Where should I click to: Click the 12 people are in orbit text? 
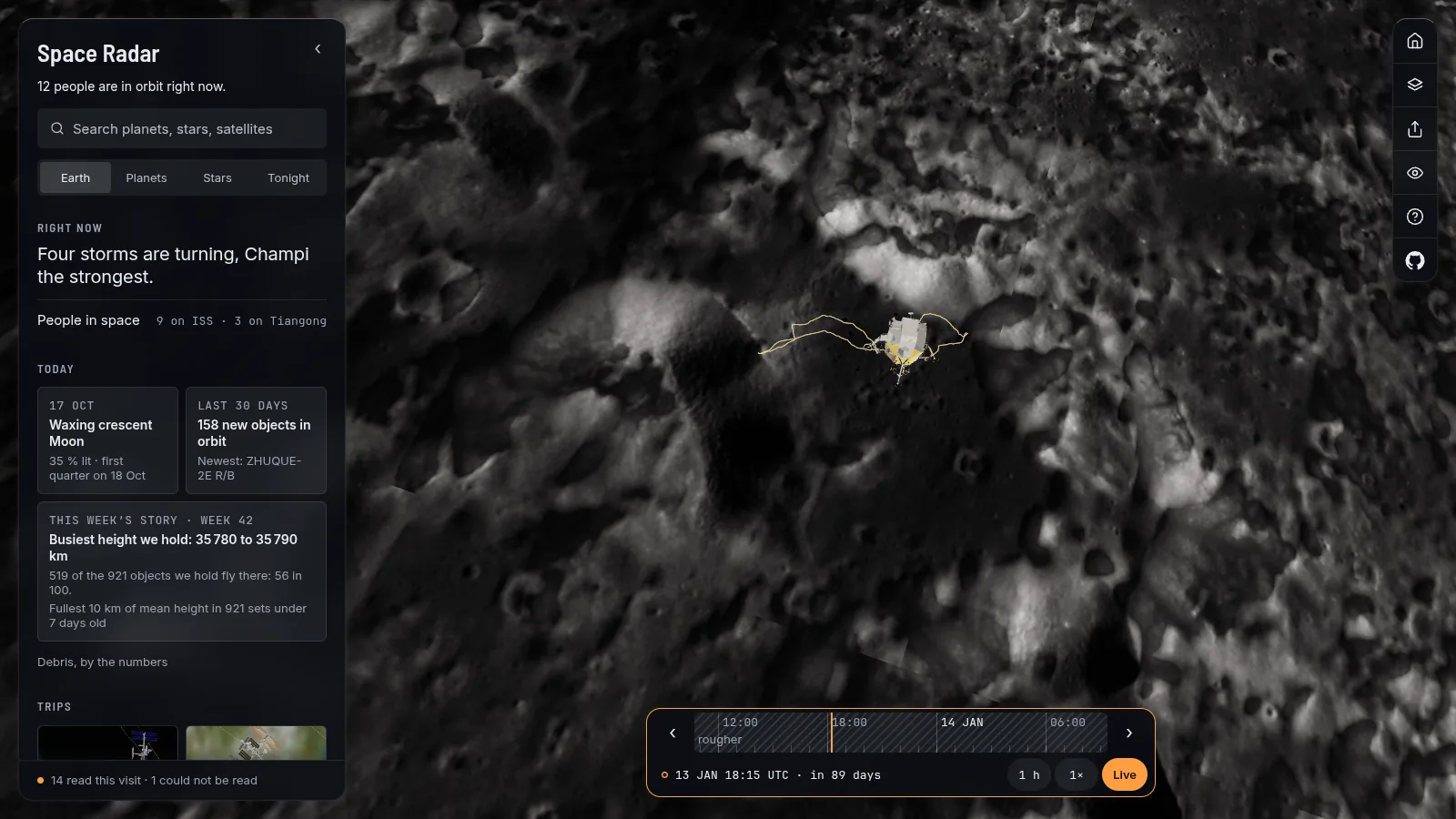131,86
